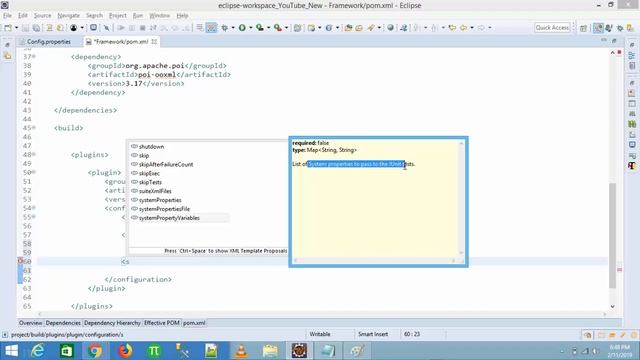Open the Source menu
The width and height of the screenshot is (640, 360).
(42, 16)
